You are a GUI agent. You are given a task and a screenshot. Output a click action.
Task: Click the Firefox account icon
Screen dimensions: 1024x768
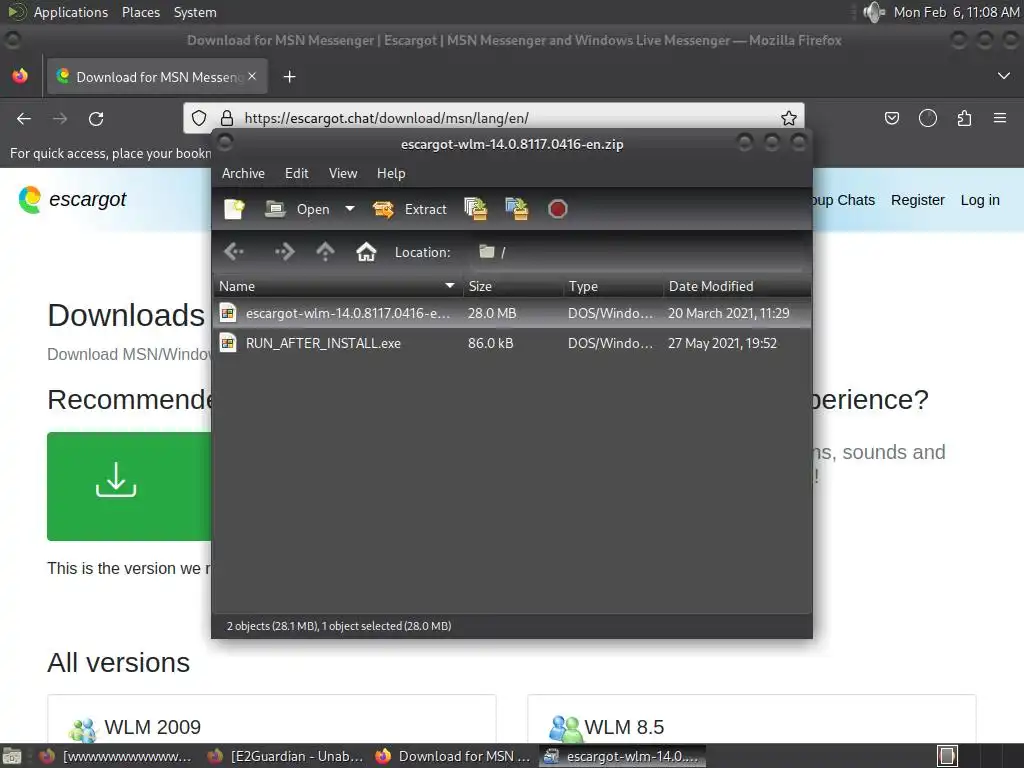coord(928,118)
